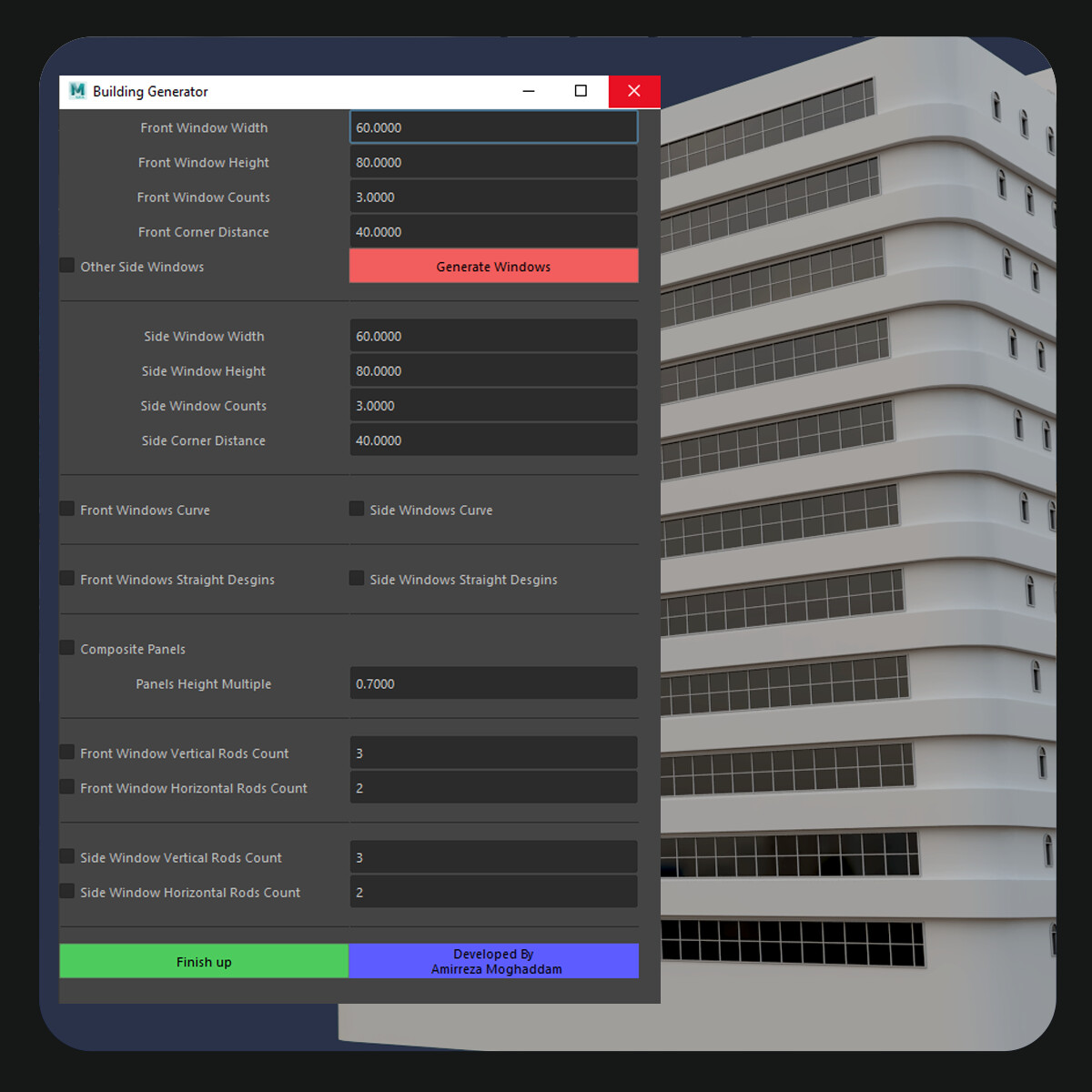Click the Front Window Height input
Viewport: 1092px width, 1092px height.
point(492,161)
